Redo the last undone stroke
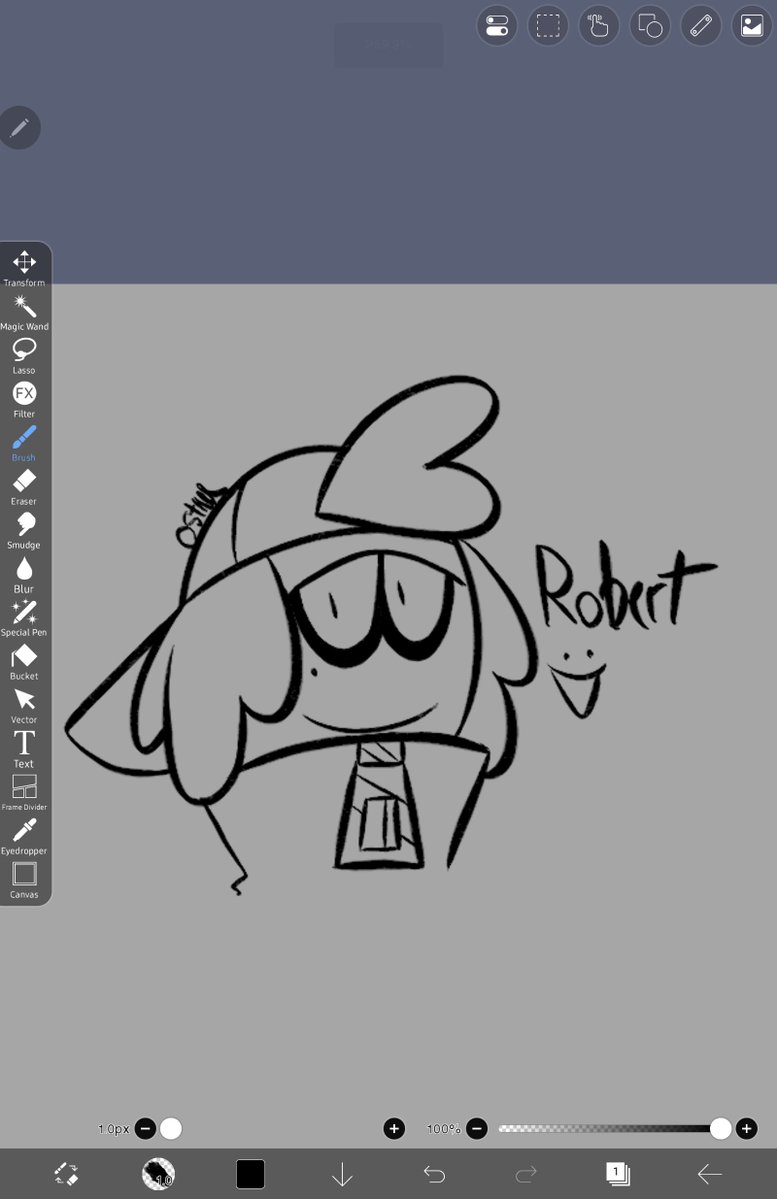The image size is (777, 1199). 526,1174
